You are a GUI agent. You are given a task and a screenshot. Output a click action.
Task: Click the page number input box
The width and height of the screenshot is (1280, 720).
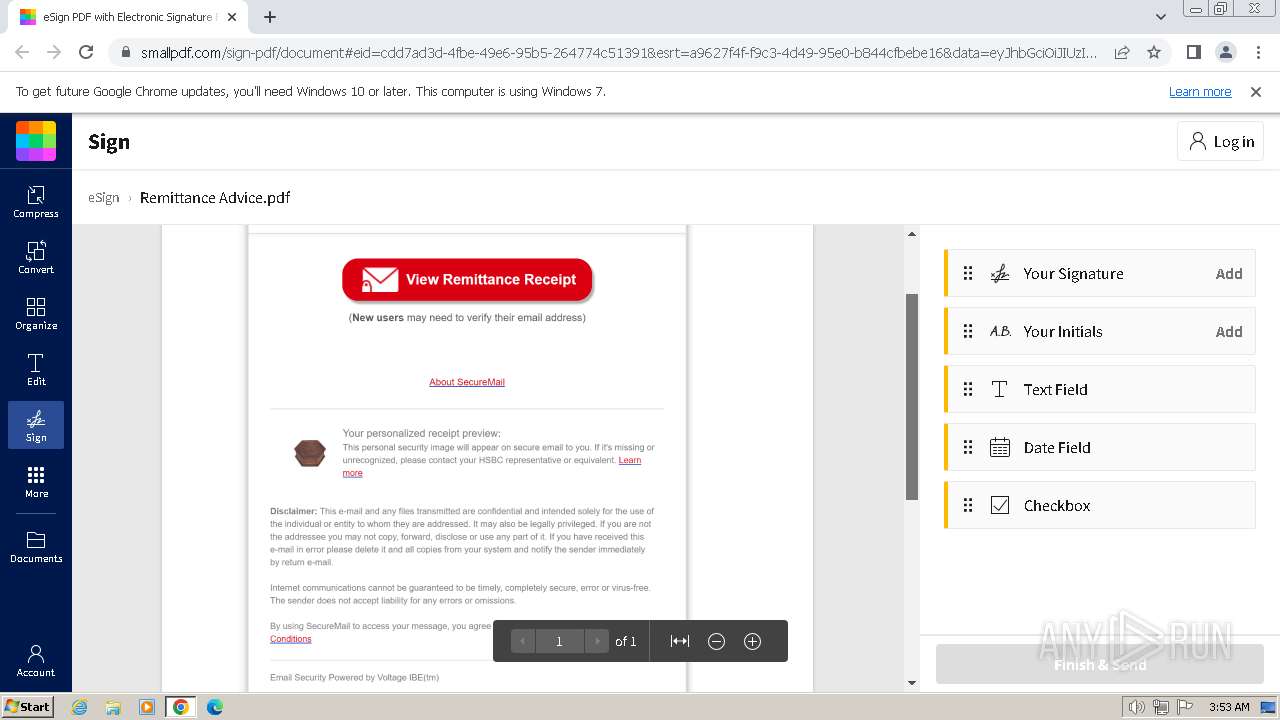tap(559, 641)
